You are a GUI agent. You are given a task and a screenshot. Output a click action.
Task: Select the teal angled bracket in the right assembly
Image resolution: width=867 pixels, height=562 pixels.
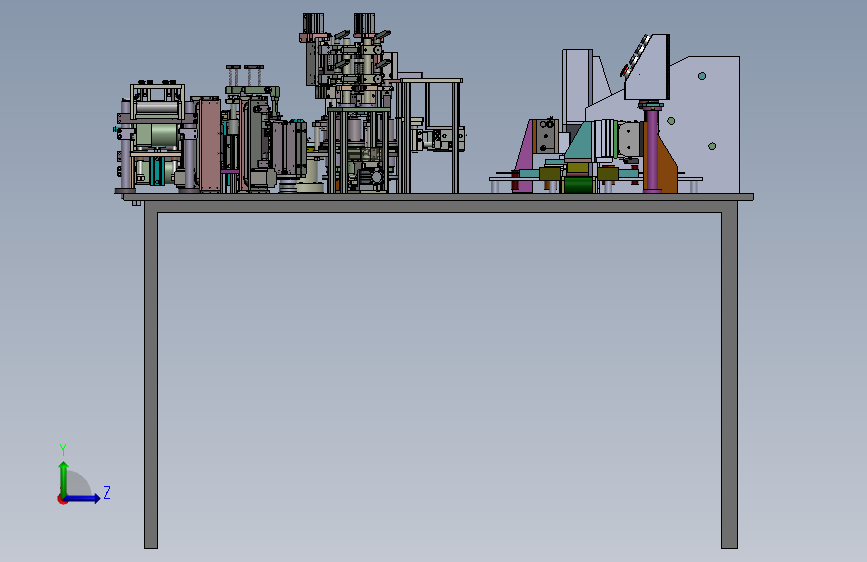coord(581,141)
